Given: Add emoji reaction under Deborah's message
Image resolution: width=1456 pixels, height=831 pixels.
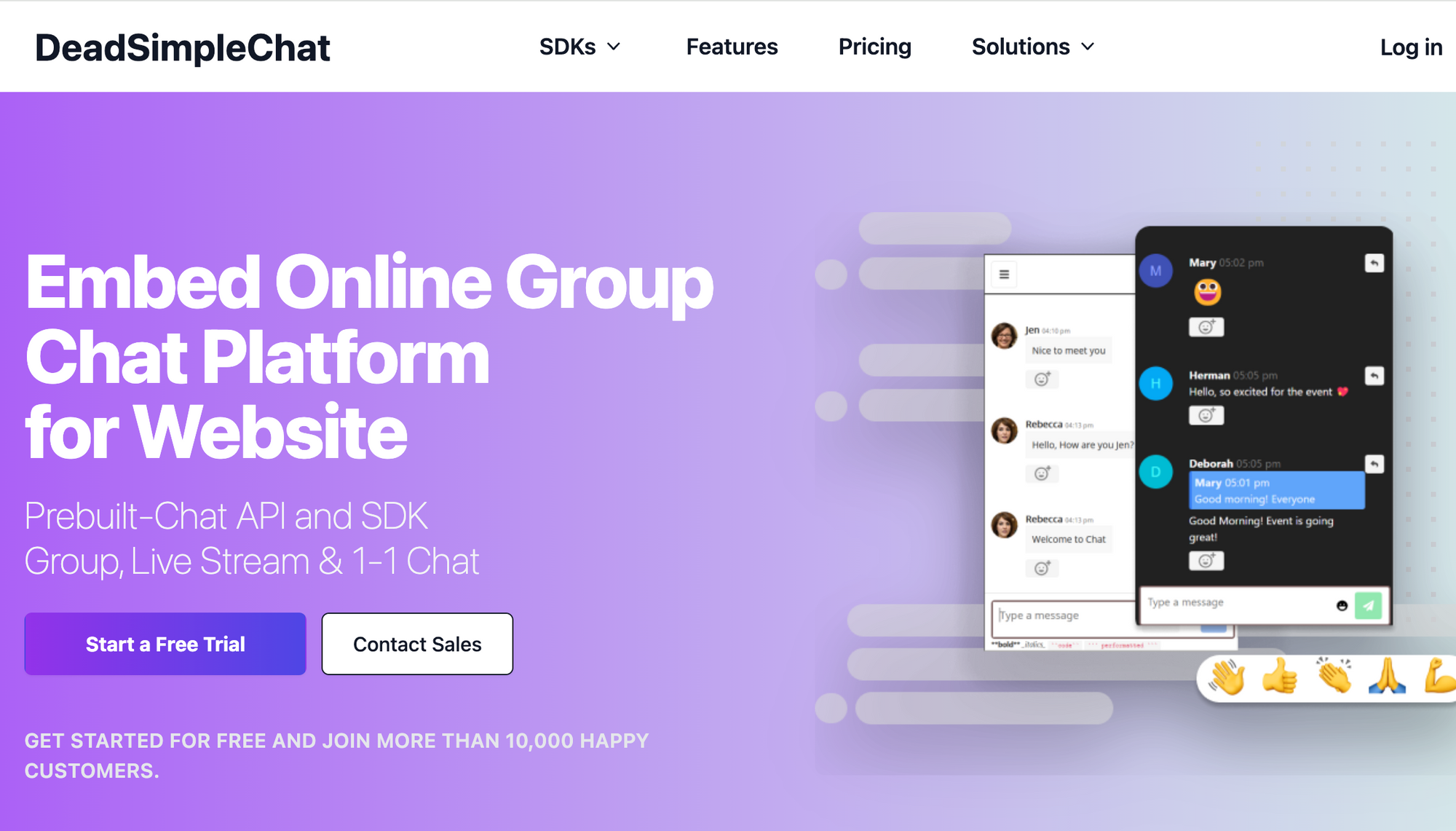Looking at the screenshot, I should (x=1206, y=561).
